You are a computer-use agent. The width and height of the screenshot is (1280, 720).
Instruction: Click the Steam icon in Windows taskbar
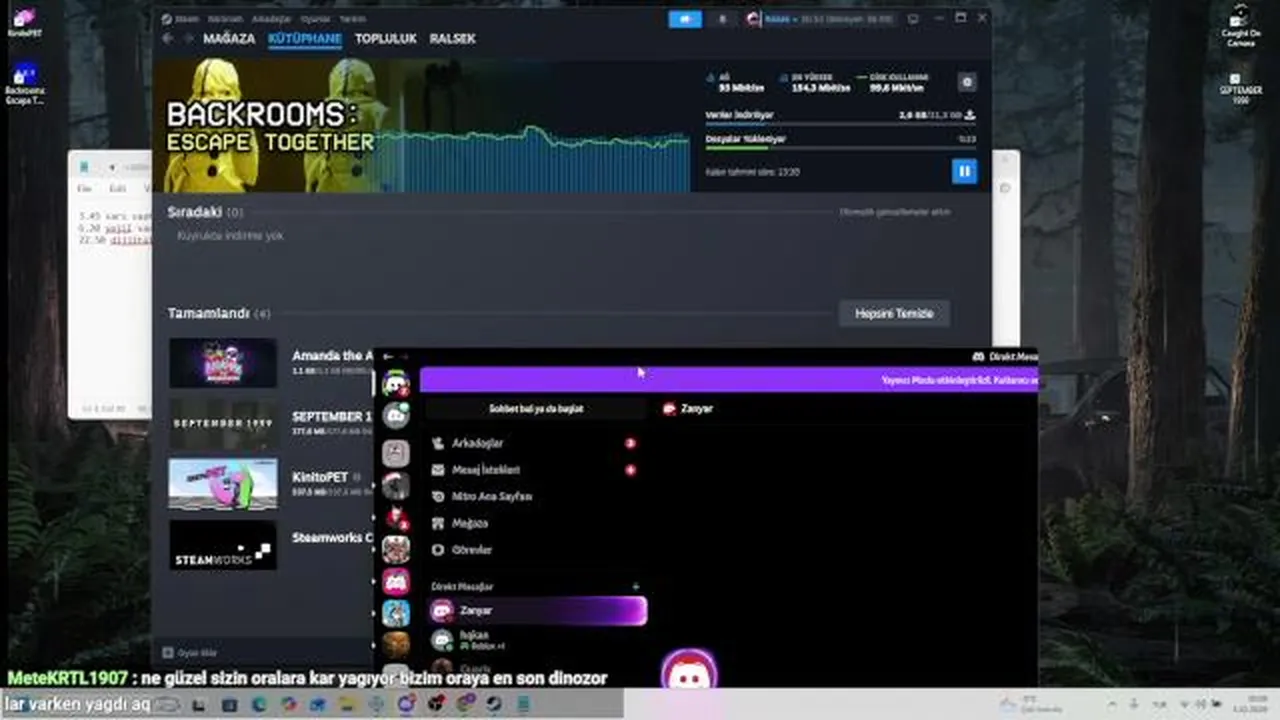(494, 704)
